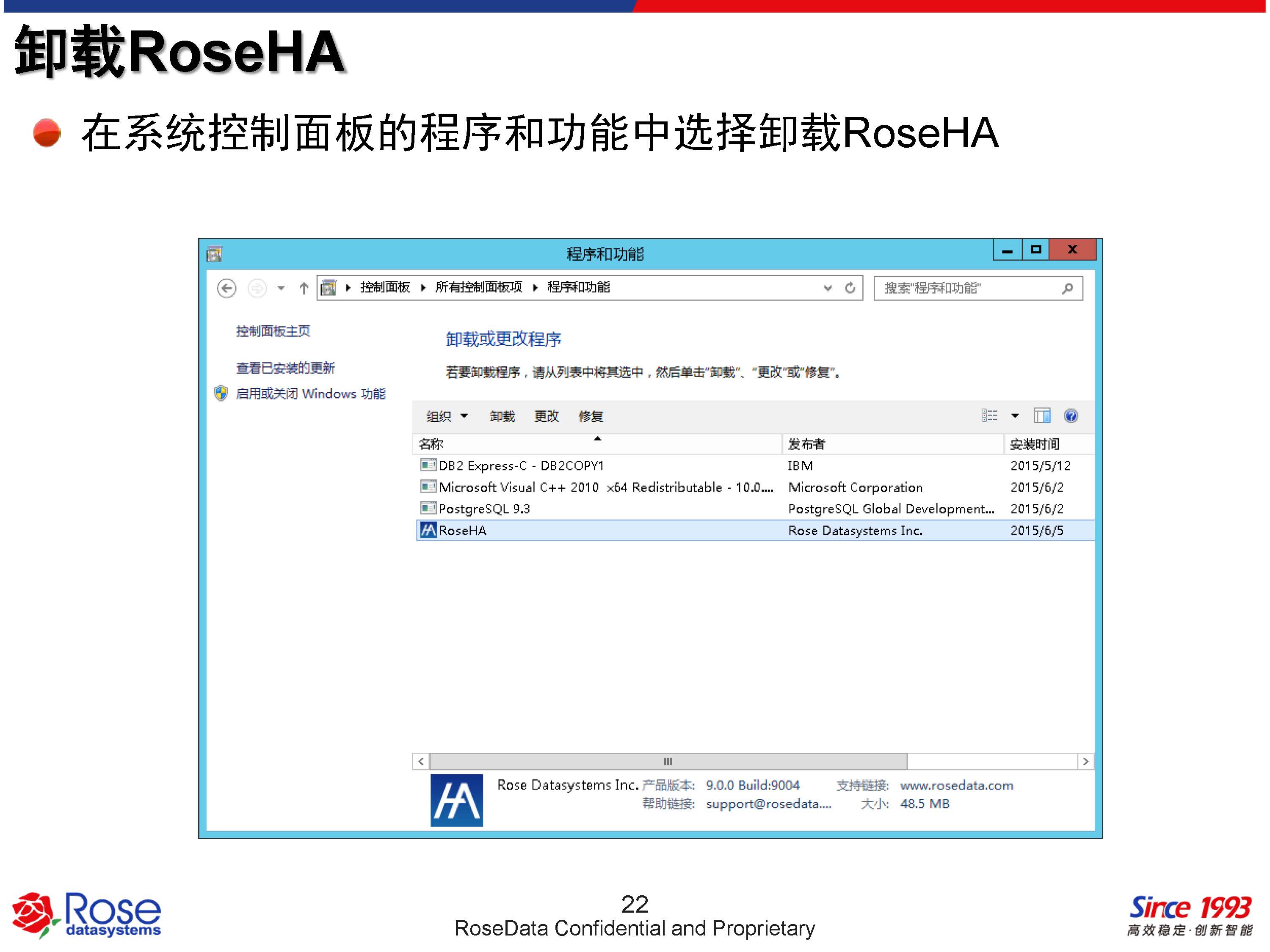Open the 组织 dropdown menu
This screenshot has width=1270, height=952.
tap(447, 416)
